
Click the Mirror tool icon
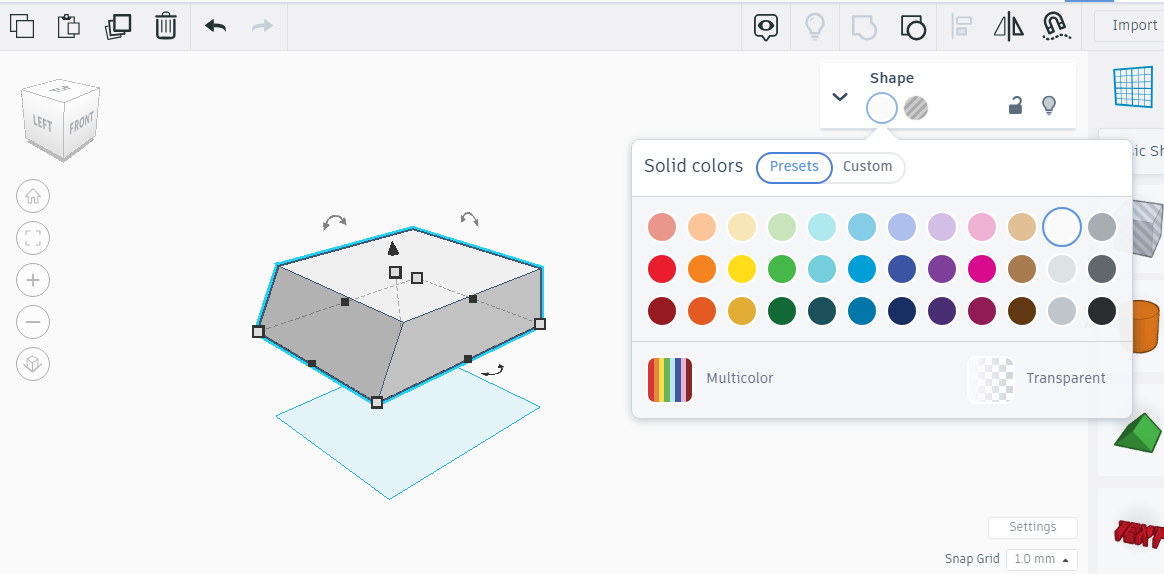(1009, 27)
